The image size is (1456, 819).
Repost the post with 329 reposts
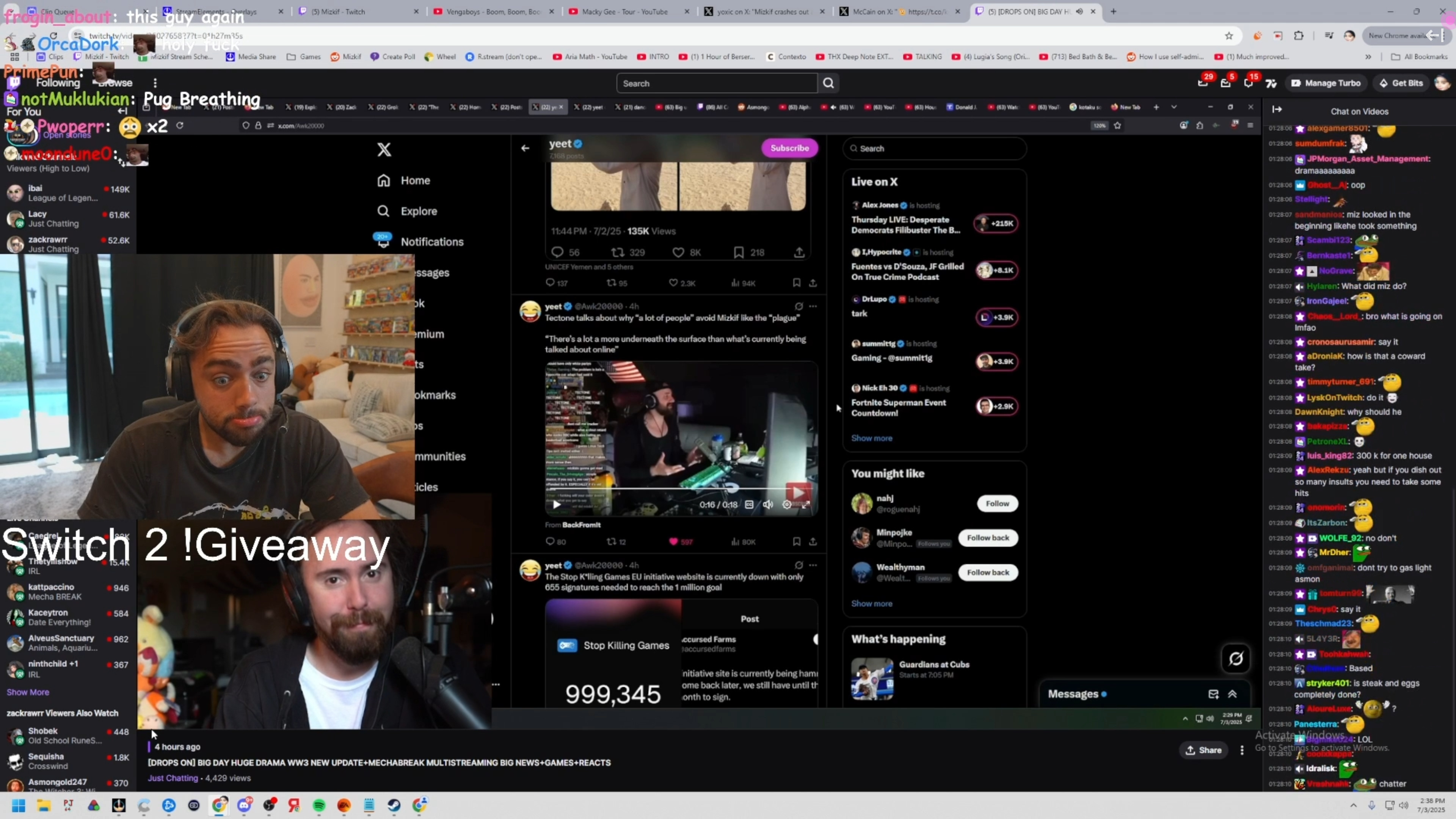pyautogui.click(x=628, y=252)
